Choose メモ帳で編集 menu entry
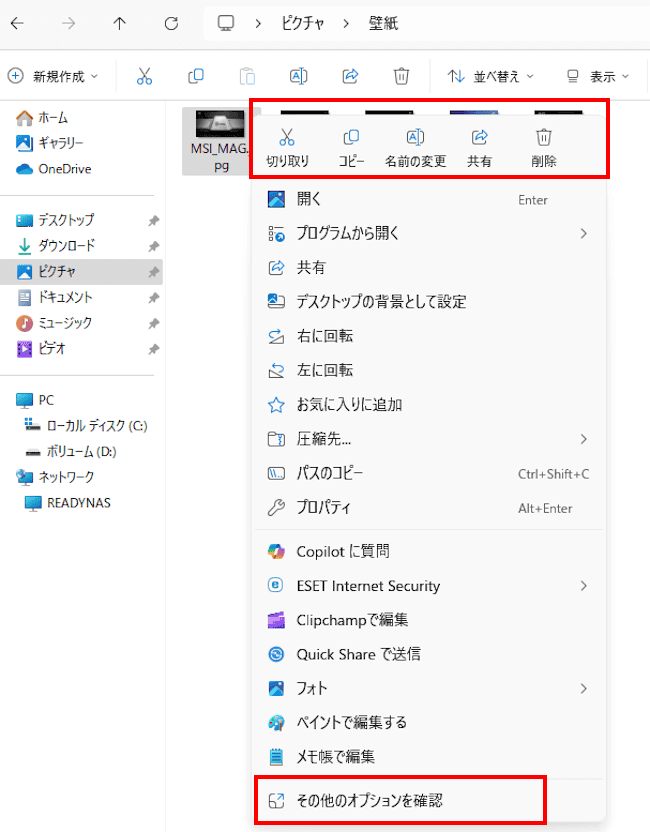 [429, 757]
